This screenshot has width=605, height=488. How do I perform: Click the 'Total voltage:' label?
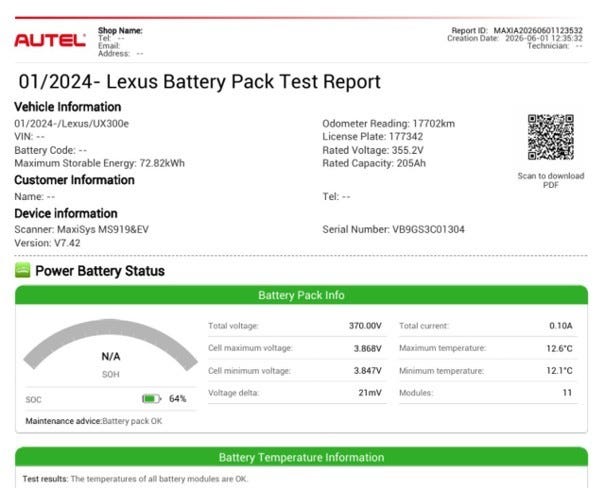coord(233,326)
